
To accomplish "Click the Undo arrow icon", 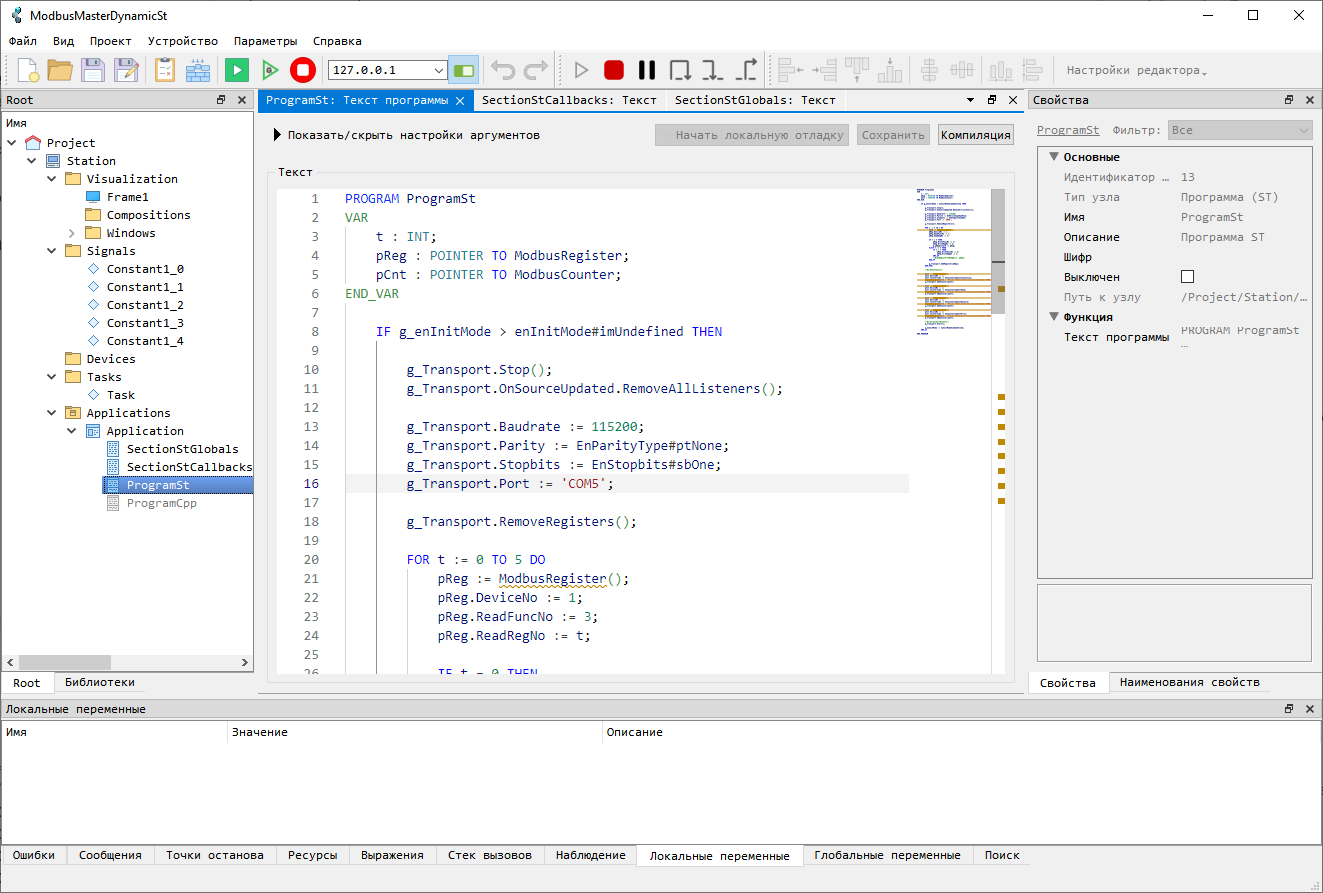I will pos(503,70).
